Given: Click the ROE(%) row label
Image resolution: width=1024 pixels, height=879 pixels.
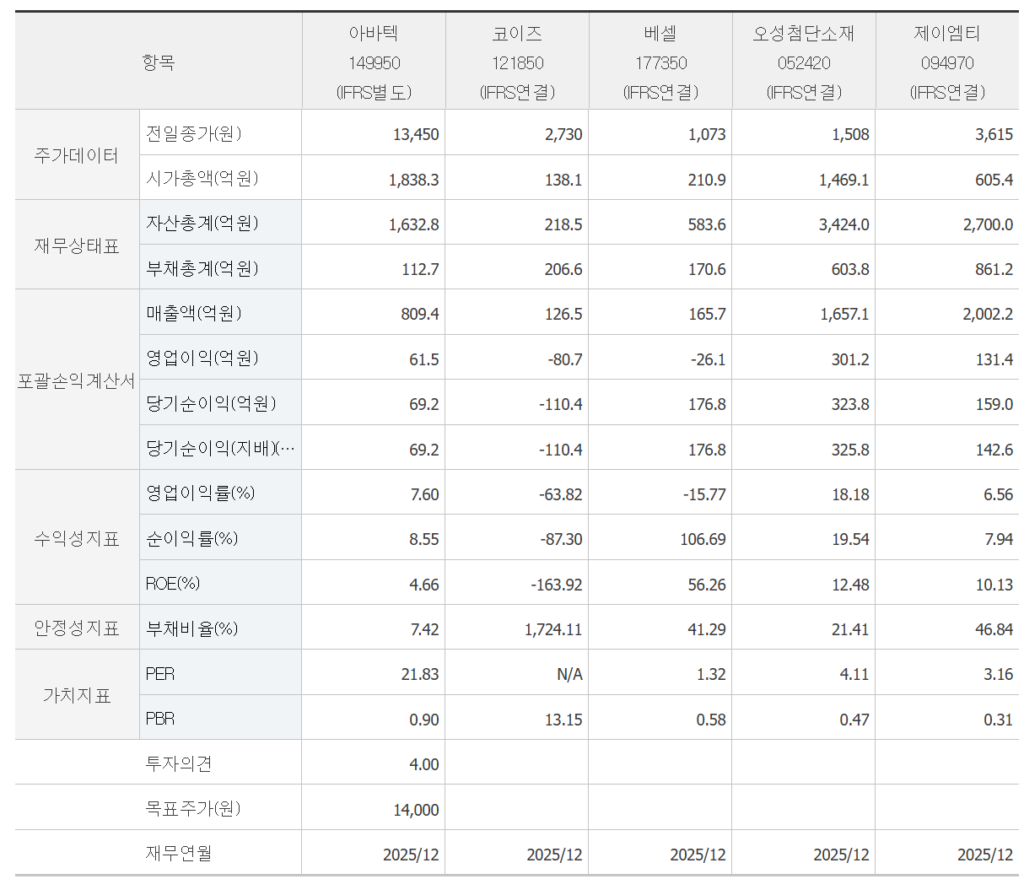Looking at the screenshot, I should coord(172,583).
